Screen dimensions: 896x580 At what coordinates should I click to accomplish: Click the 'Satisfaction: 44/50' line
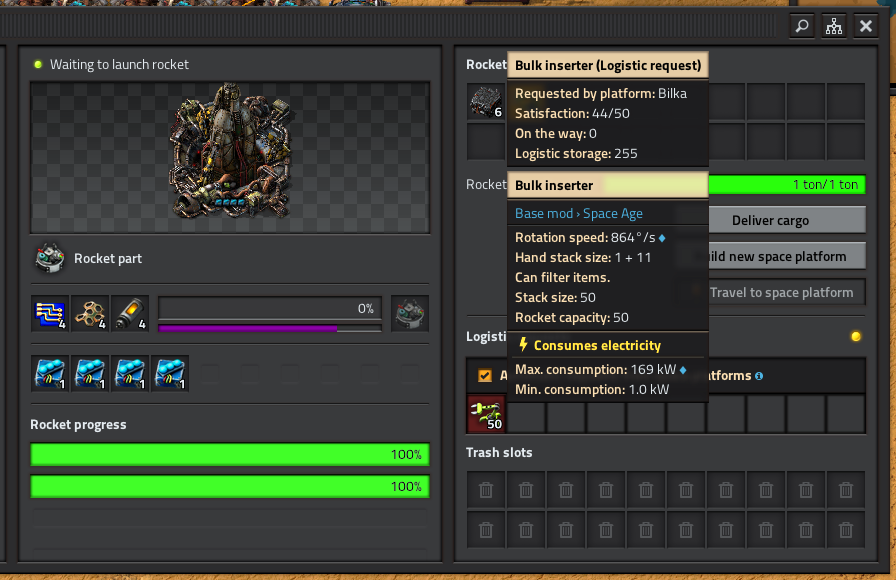point(572,114)
